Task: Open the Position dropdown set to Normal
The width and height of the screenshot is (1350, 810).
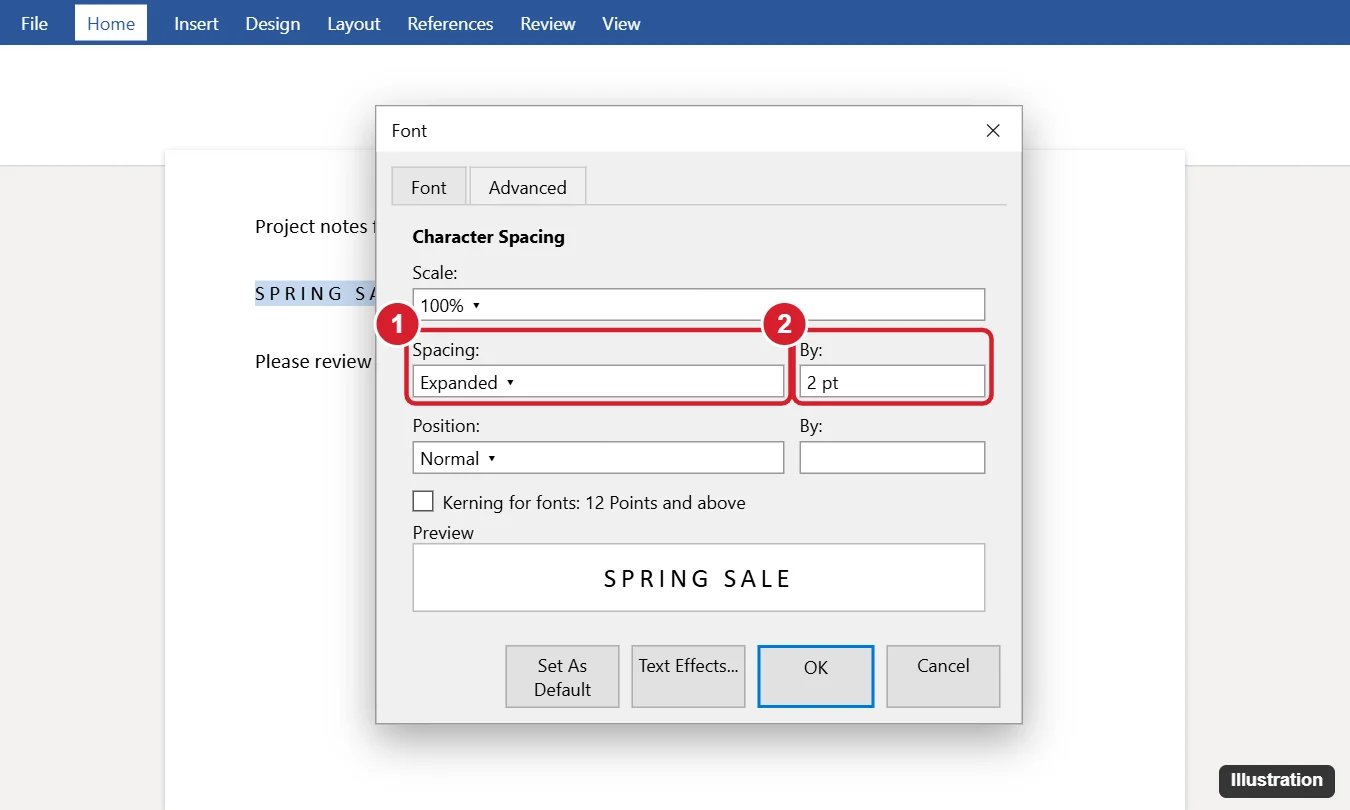Action: [x=598, y=458]
